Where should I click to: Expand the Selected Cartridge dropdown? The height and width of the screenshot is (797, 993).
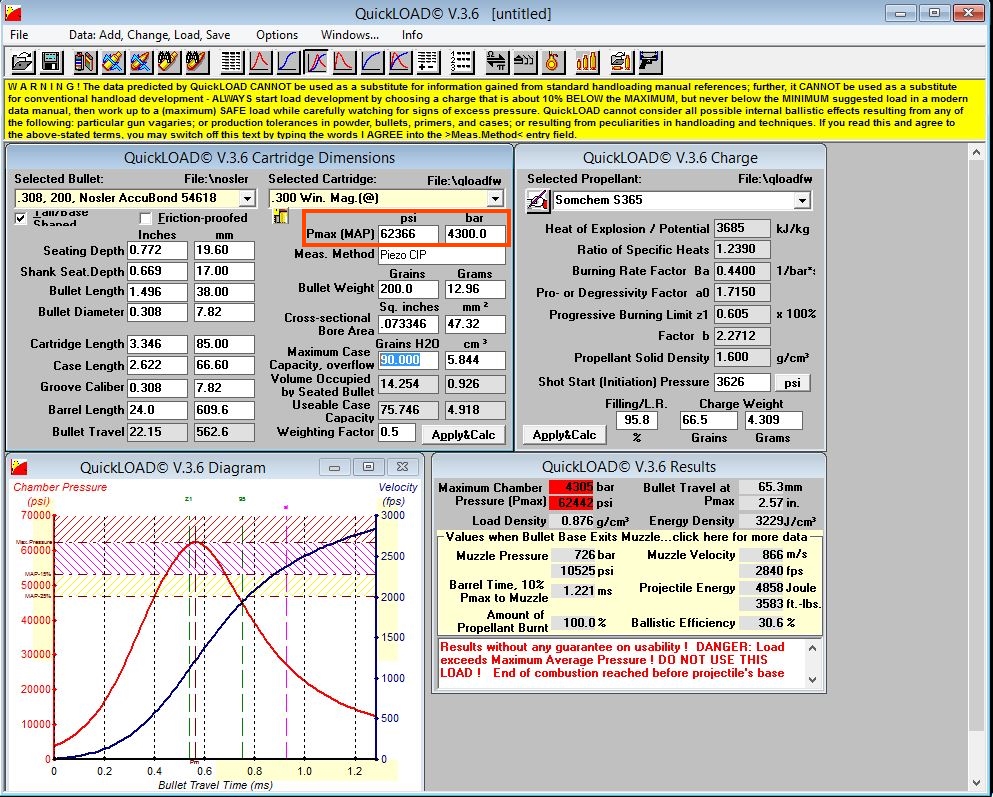point(497,198)
